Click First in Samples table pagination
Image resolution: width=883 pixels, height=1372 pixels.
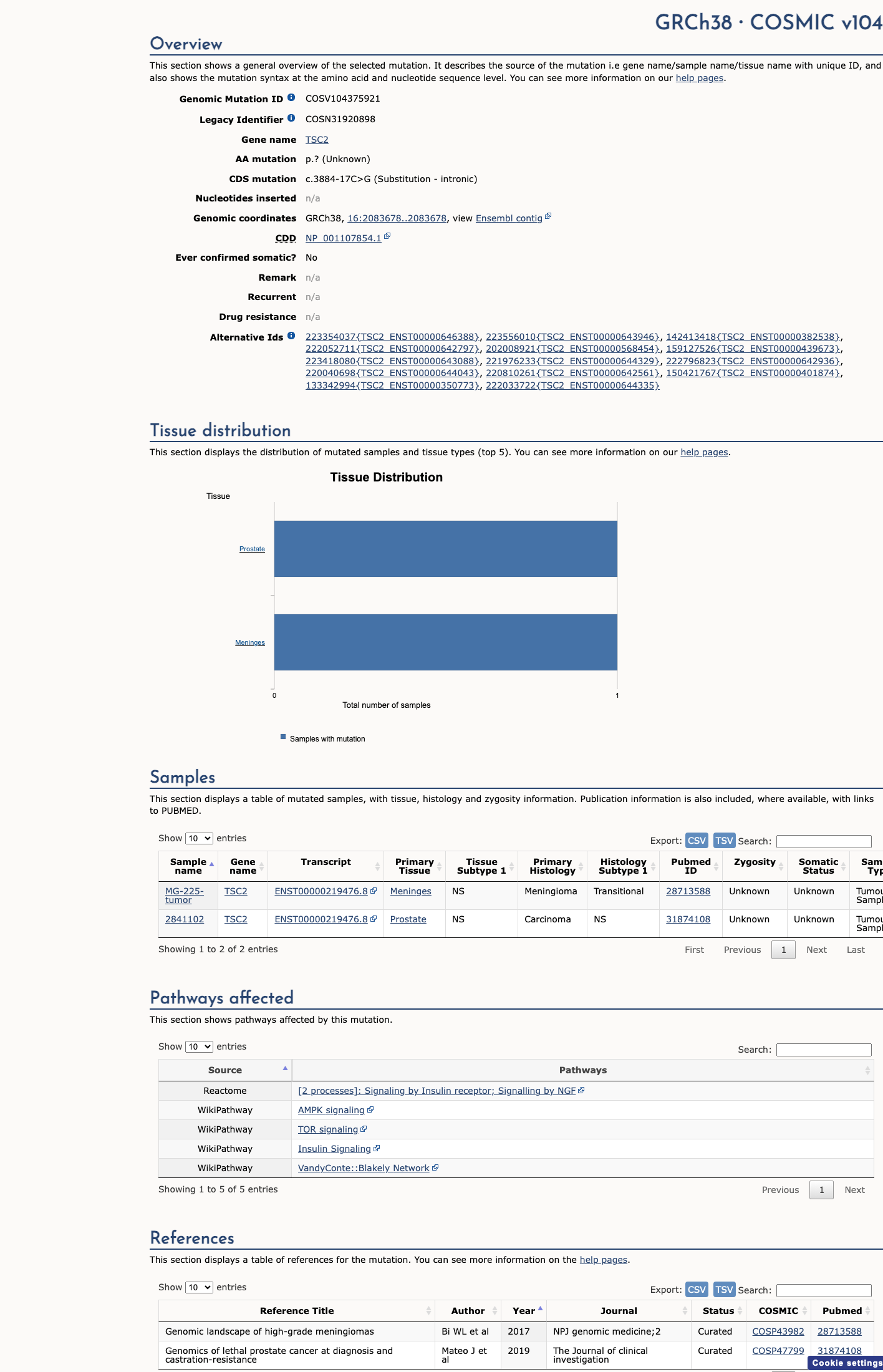(694, 950)
